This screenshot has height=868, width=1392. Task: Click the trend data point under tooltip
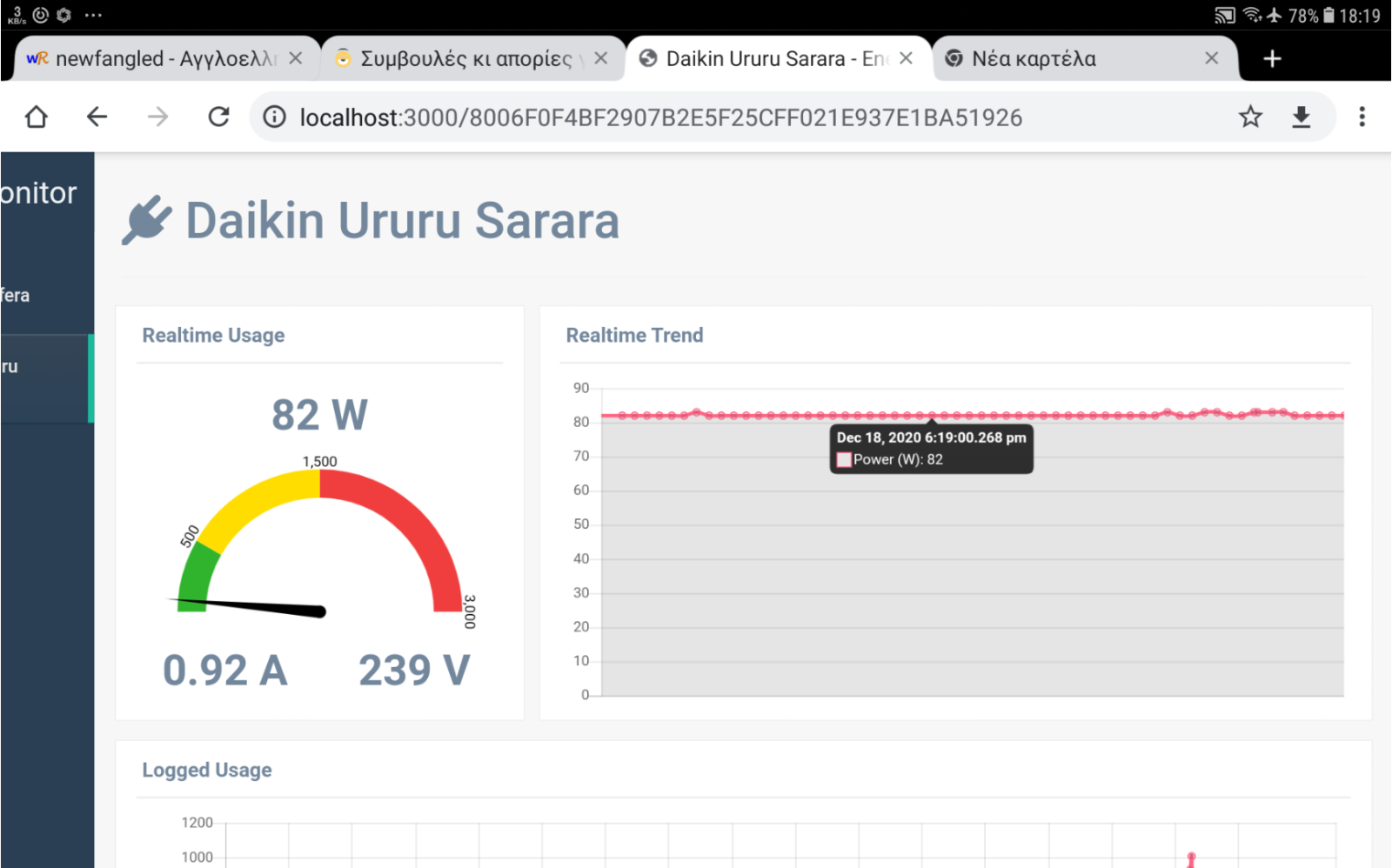[932, 416]
